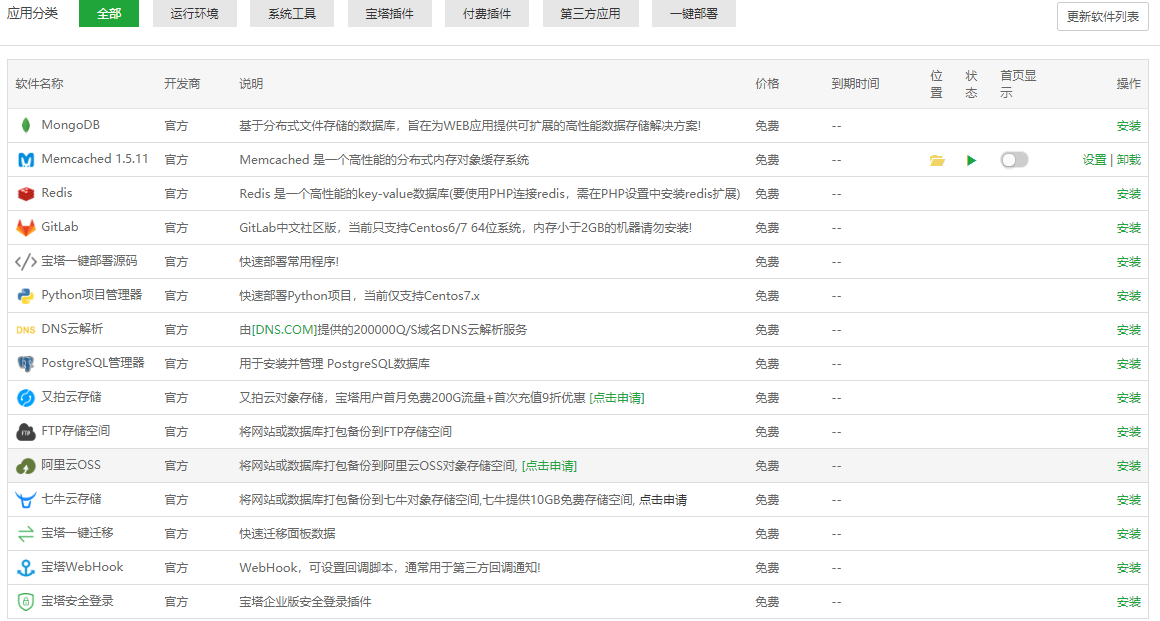This screenshot has height=621, width=1160.
Task: Install 宝塔一键迁移 via 安装 link
Action: [x=1129, y=534]
